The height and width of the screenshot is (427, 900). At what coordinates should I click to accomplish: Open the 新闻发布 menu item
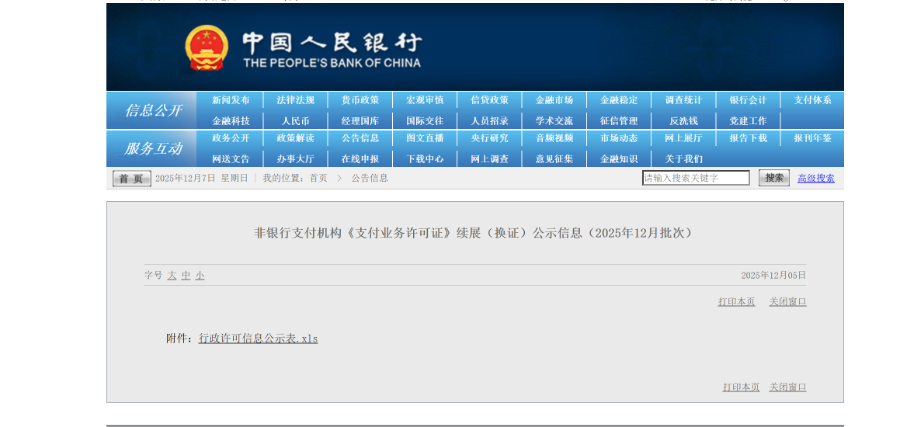click(231, 100)
